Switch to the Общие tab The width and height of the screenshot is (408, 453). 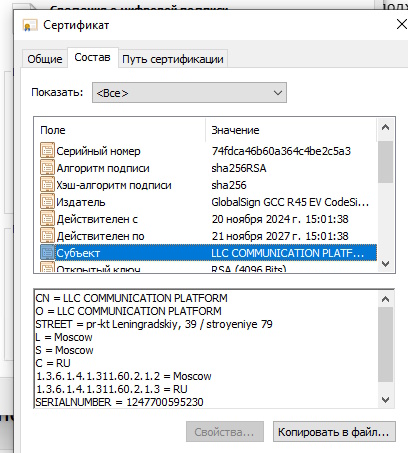45,59
